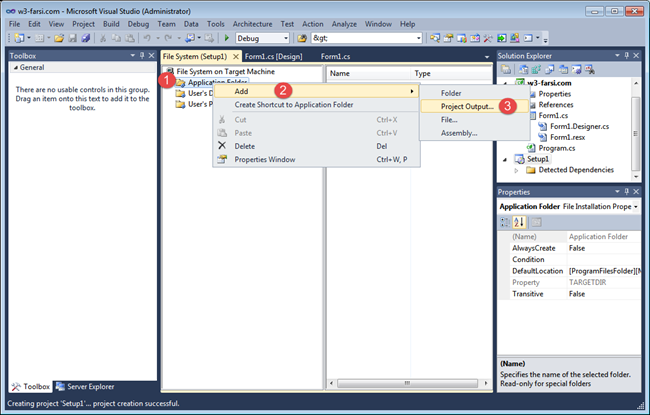Viewport: 650px width, 415px height.
Task: Open the Launch Conditions Editor icon
Action: coord(590,70)
